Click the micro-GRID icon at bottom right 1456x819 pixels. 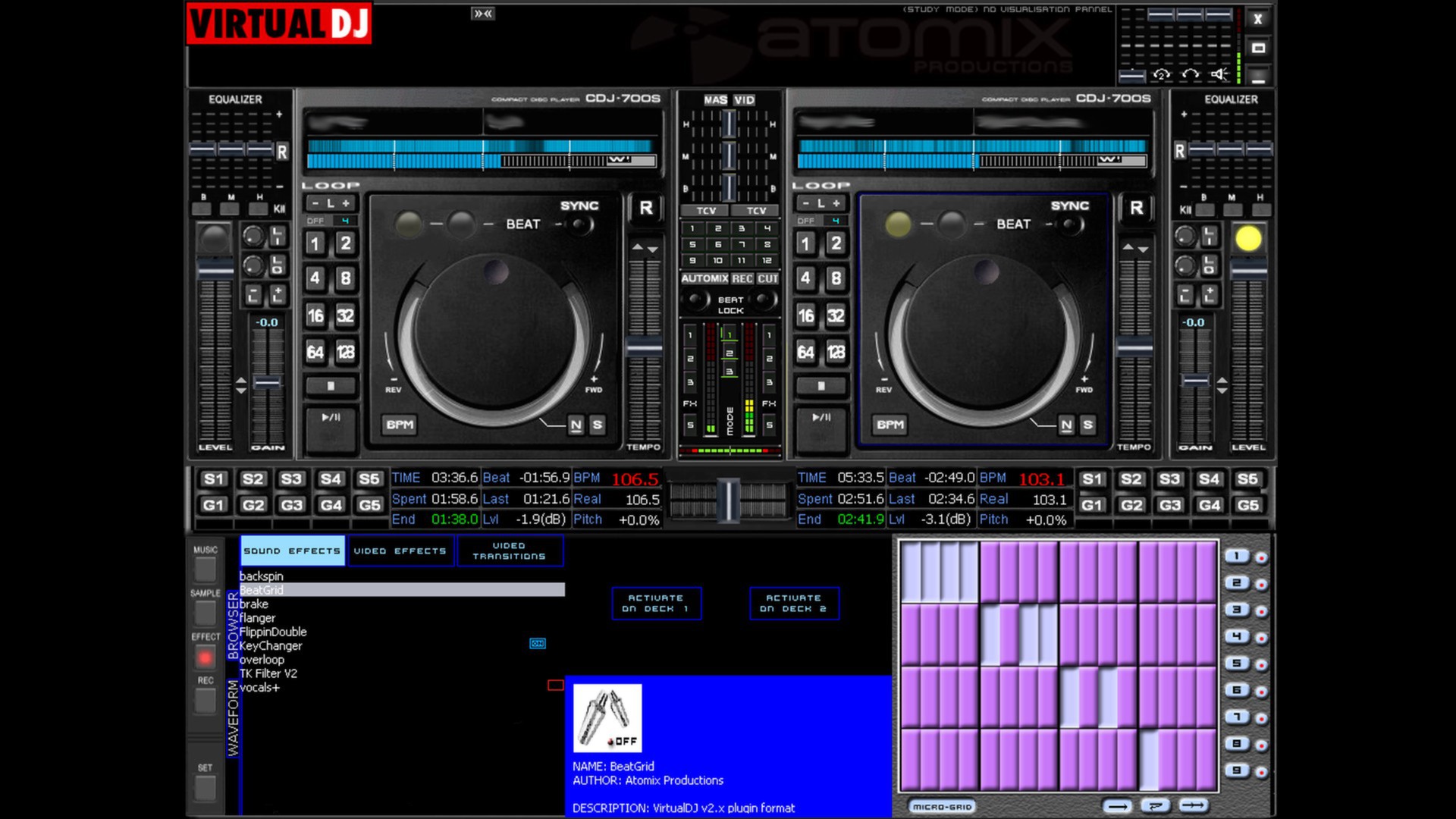pos(942,805)
